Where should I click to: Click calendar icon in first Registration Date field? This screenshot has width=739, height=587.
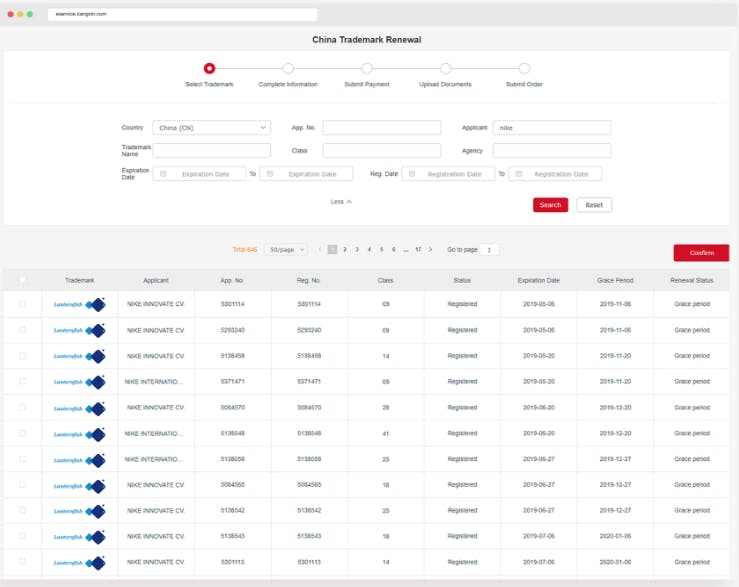[412, 174]
